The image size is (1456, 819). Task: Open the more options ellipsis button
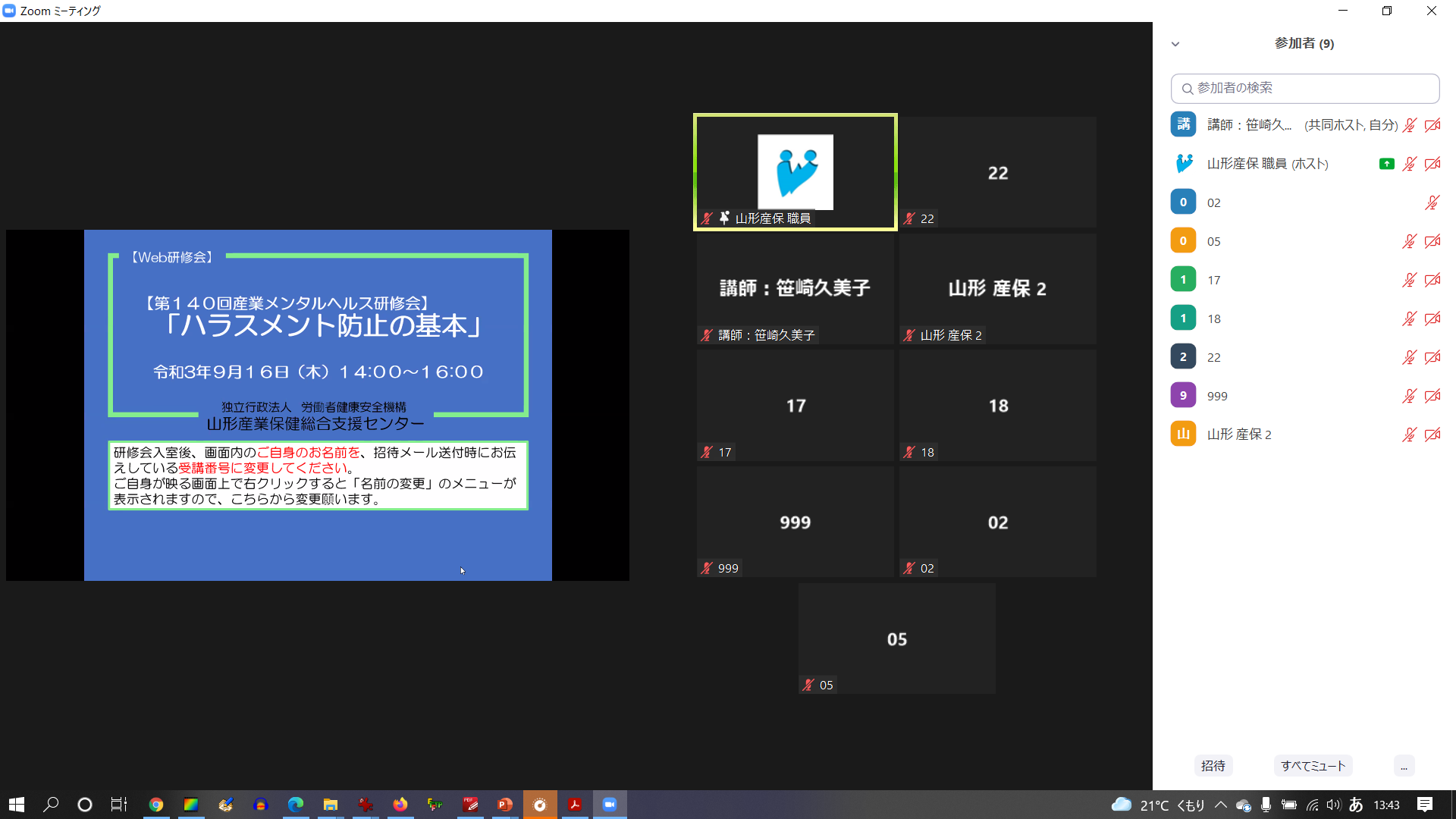point(1404,766)
